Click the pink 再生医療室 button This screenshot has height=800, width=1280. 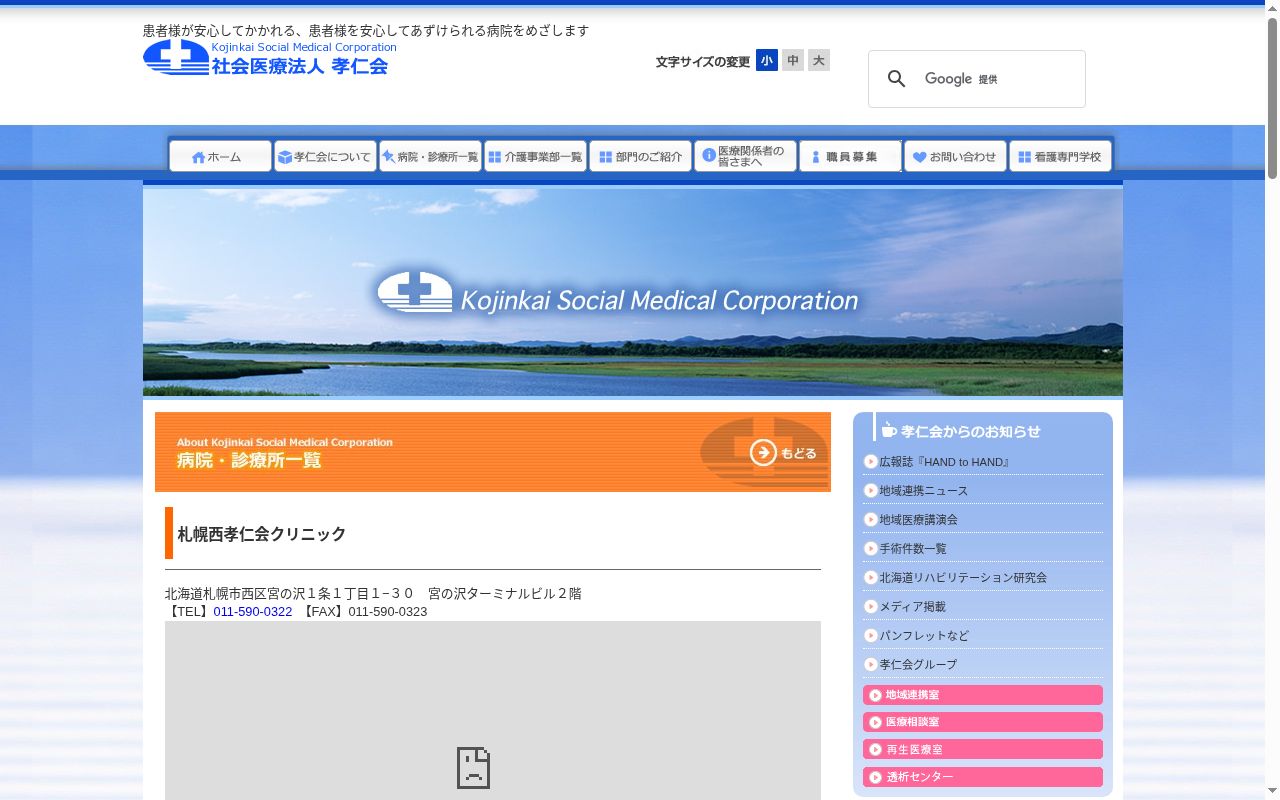click(x=983, y=749)
